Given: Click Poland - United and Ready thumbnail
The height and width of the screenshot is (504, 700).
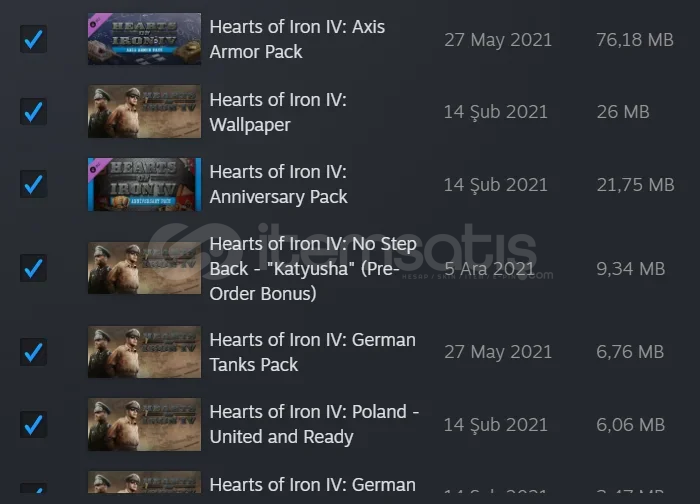Looking at the screenshot, I should point(144,424).
